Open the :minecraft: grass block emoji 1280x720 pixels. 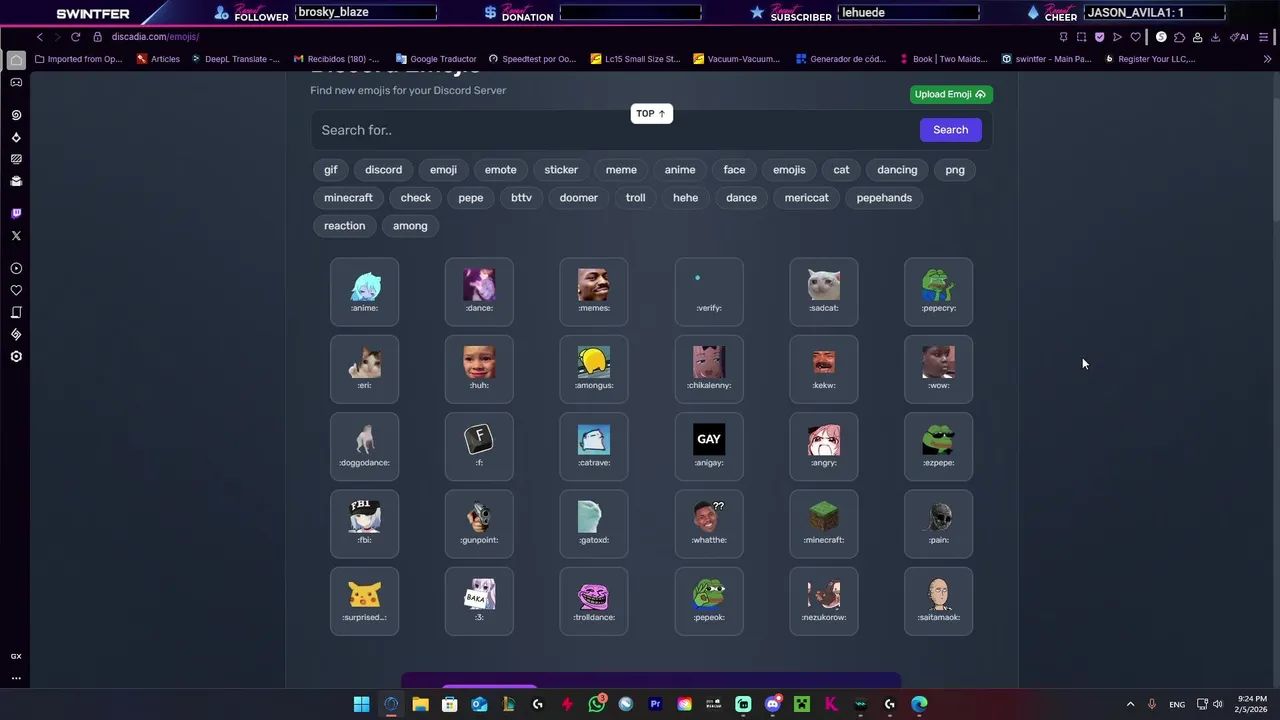[823, 524]
